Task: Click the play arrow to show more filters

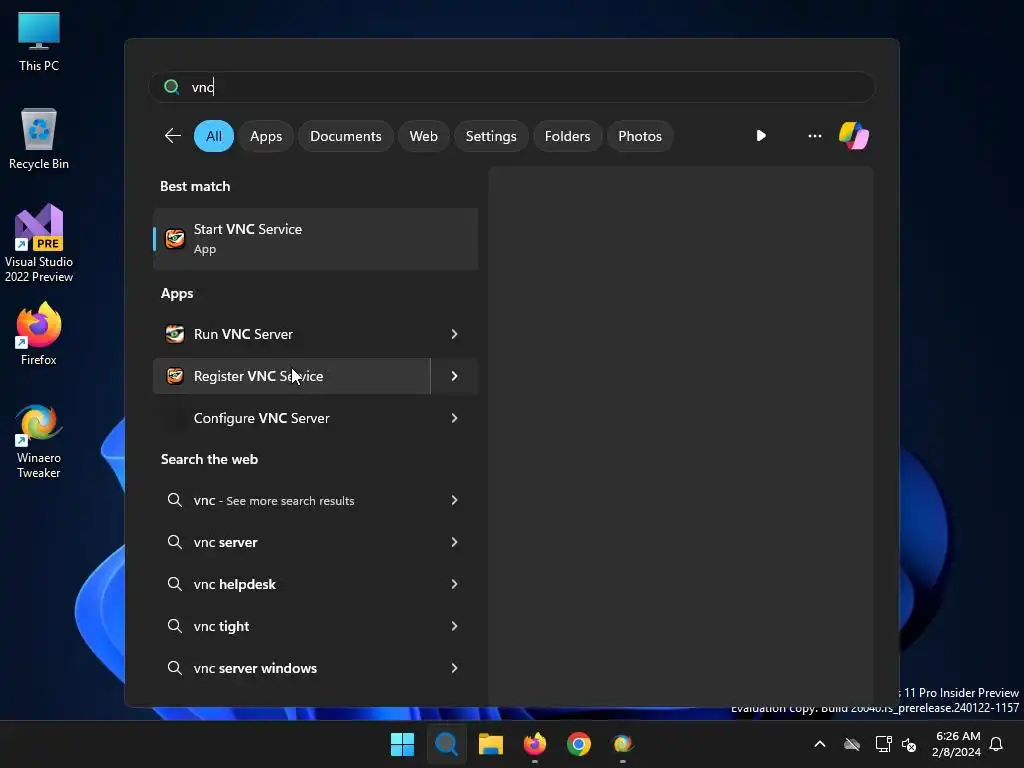Action: (761, 136)
